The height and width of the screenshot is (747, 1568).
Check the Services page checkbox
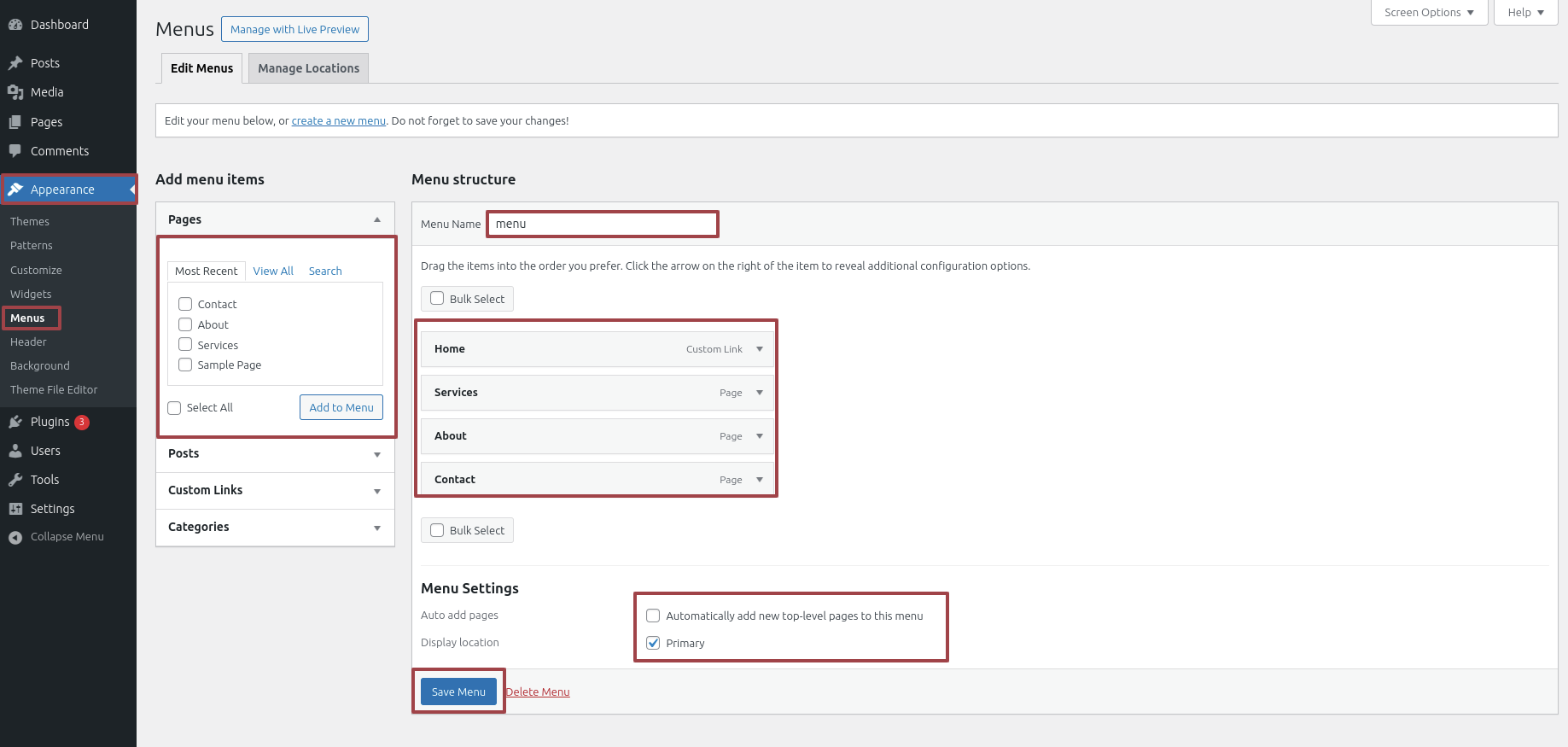[x=185, y=344]
